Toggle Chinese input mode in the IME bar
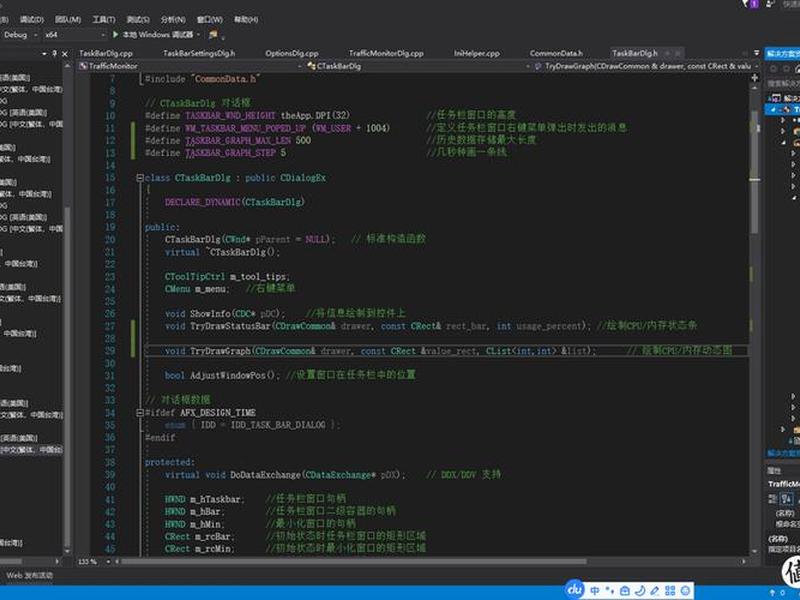Screen dimensions: 800x600 [x=595, y=591]
